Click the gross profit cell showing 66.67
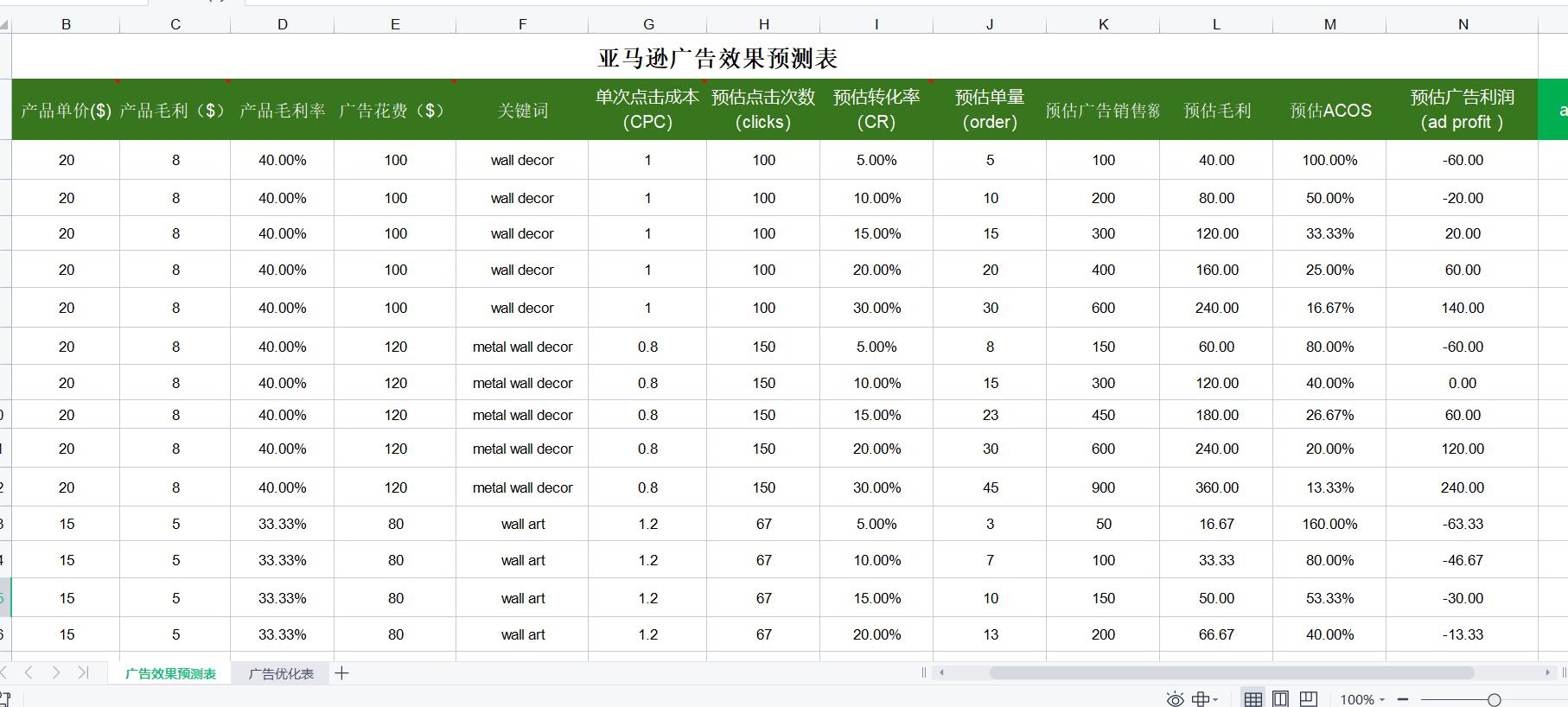This screenshot has height=707, width=1568. click(x=1216, y=634)
